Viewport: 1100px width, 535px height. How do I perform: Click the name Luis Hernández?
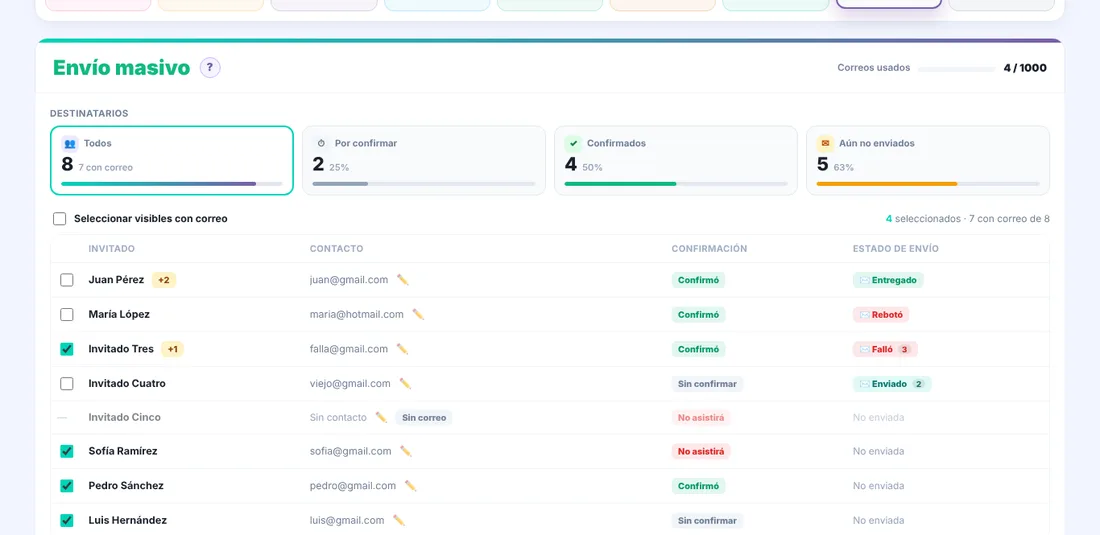click(x=128, y=520)
